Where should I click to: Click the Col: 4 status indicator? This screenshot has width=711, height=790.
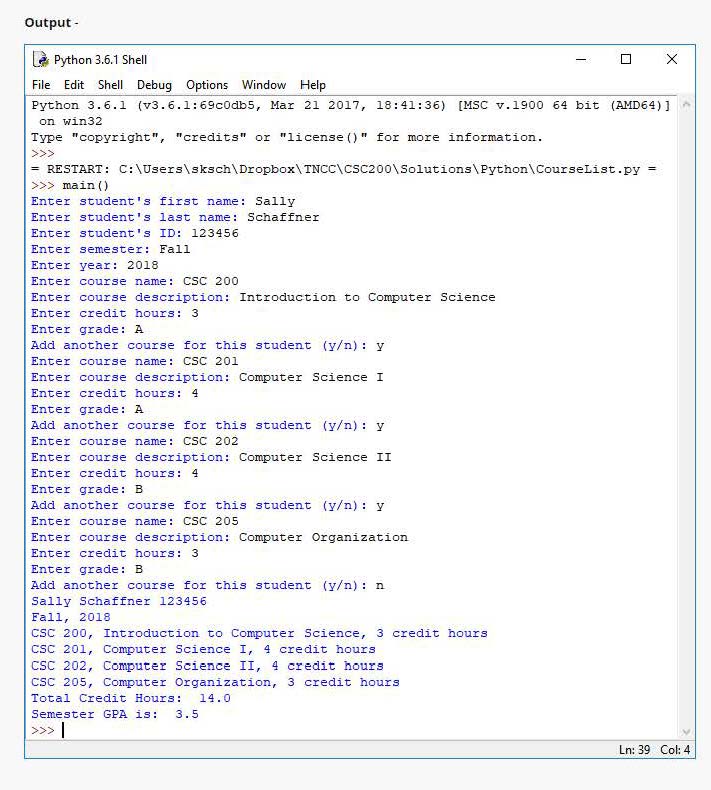(x=675, y=750)
